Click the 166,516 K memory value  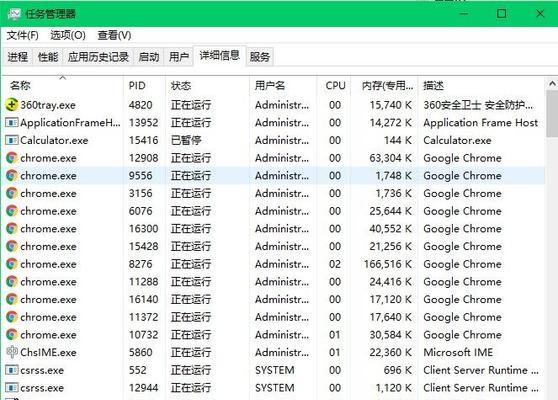[388, 264]
